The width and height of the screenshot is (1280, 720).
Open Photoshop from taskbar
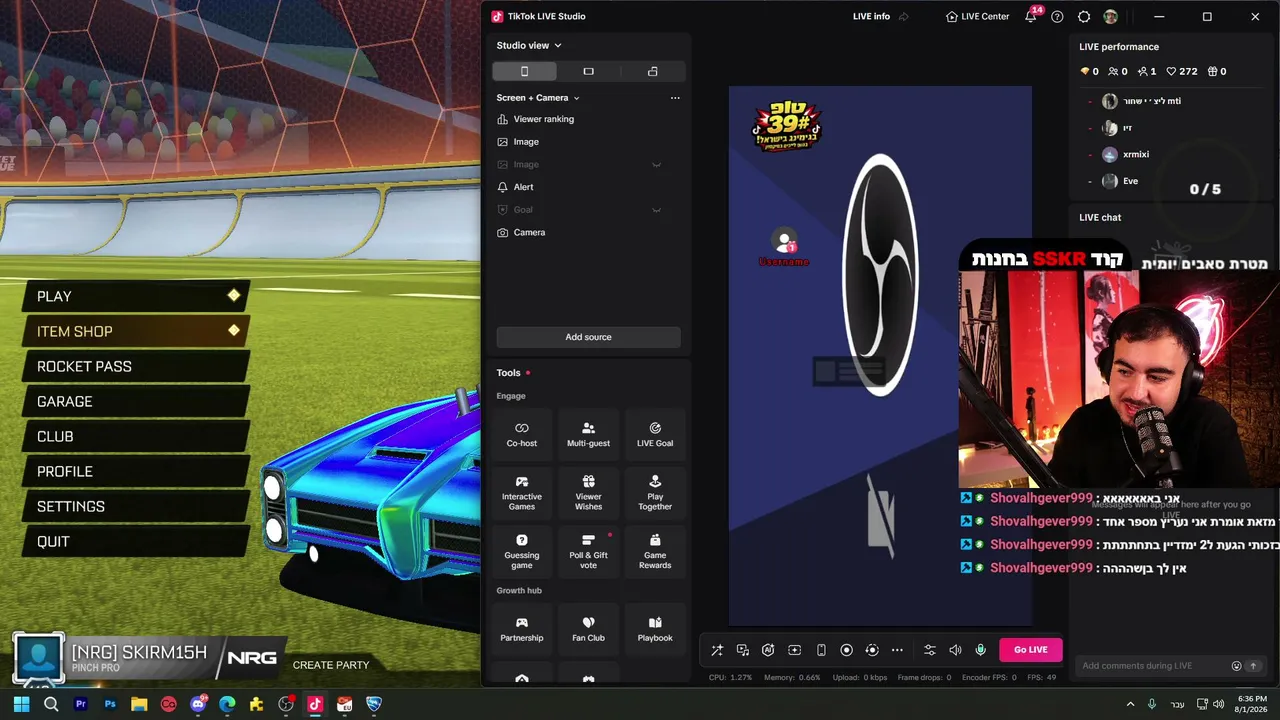[x=110, y=704]
